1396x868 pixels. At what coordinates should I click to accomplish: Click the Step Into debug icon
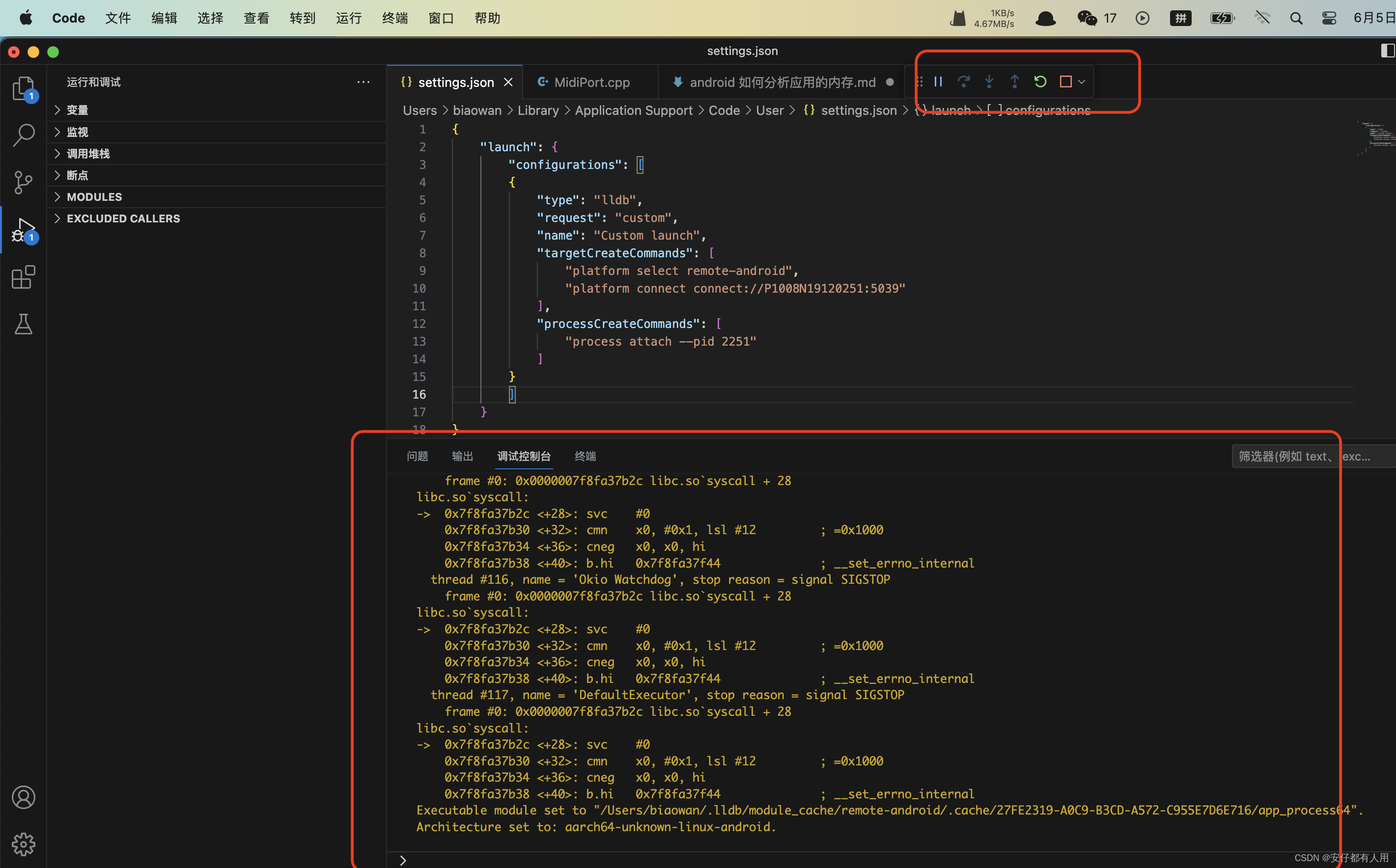point(989,81)
